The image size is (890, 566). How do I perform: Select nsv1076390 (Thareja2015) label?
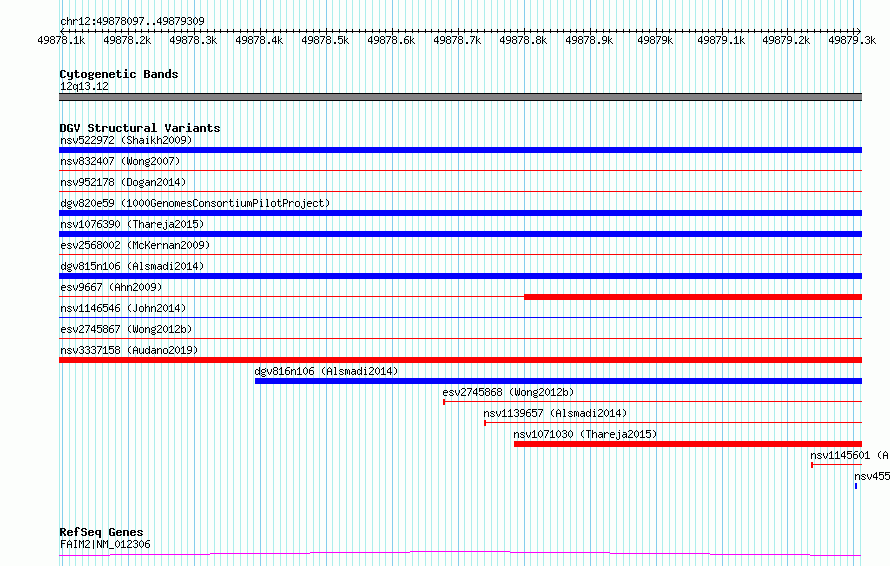point(132,224)
